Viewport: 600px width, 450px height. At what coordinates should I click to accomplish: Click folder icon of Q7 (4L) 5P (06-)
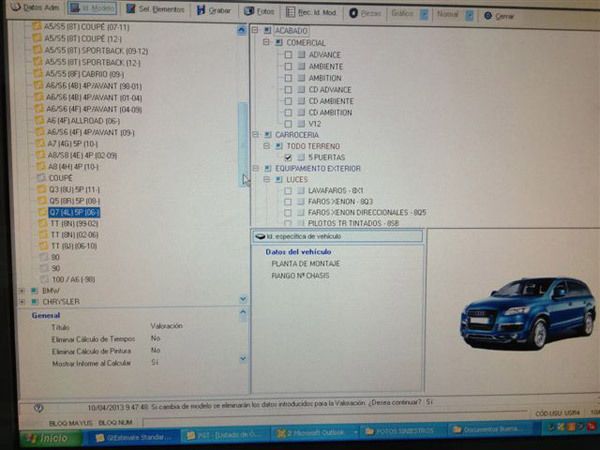tap(42, 212)
